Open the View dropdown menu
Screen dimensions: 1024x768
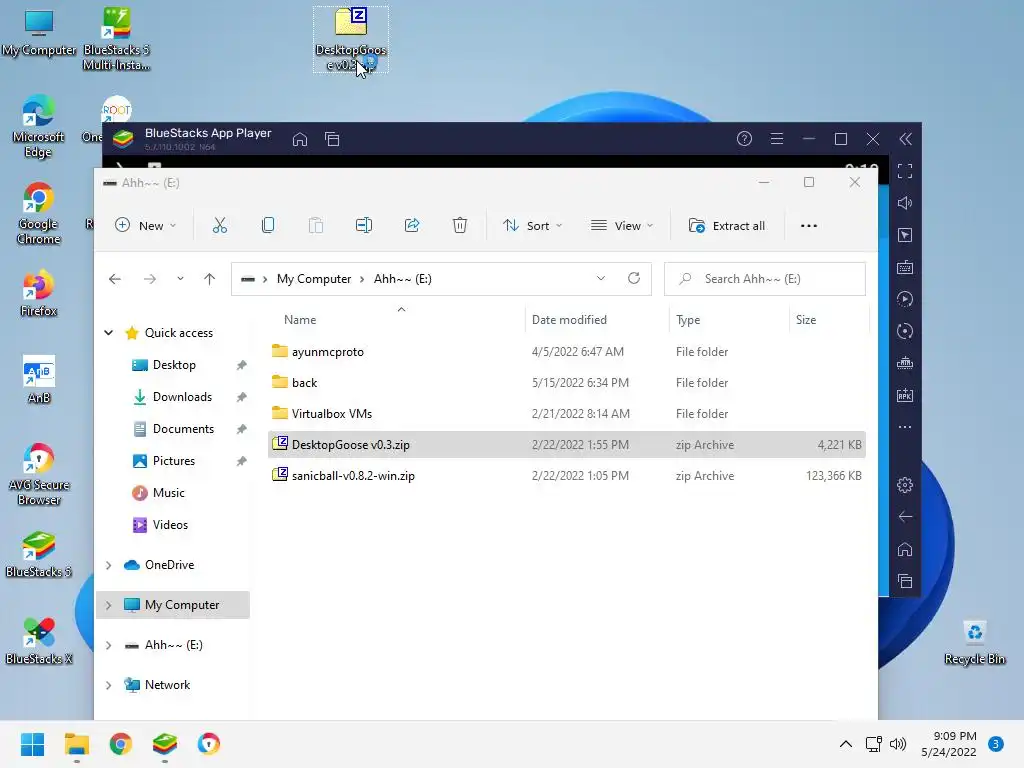[x=622, y=225]
